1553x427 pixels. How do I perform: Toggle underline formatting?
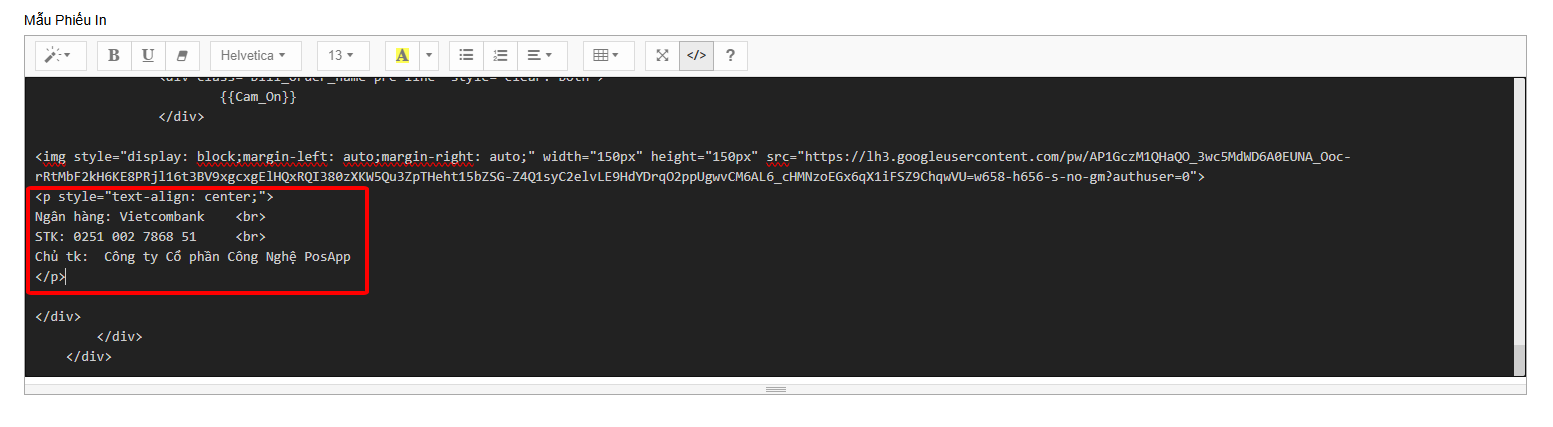click(148, 56)
